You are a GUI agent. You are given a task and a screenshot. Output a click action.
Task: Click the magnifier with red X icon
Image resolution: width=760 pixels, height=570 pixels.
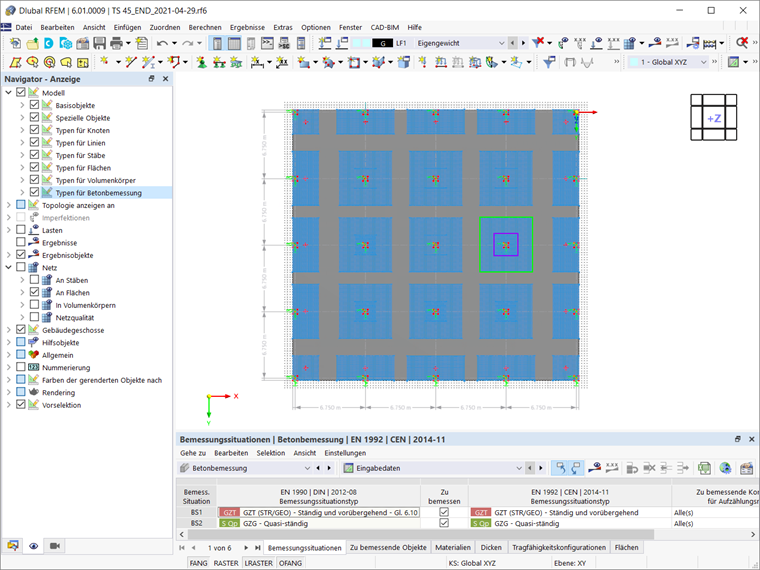point(742,43)
